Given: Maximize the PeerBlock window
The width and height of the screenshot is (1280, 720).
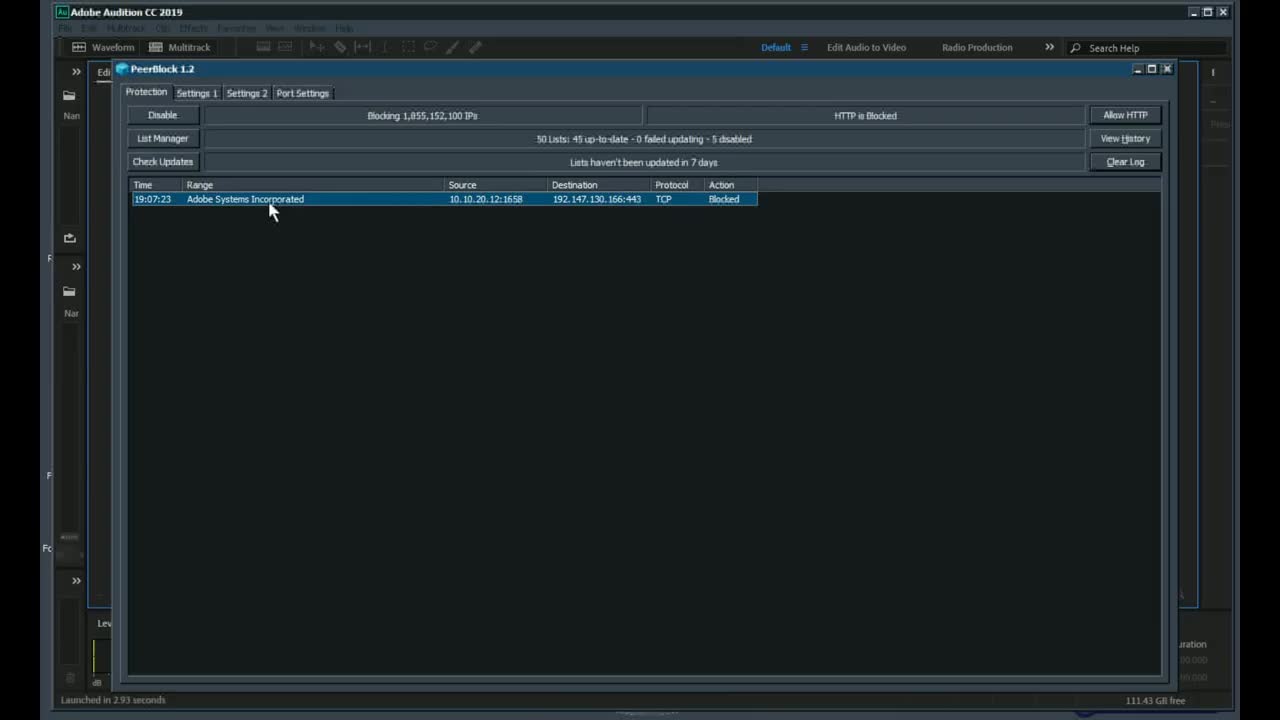Looking at the screenshot, I should (x=1151, y=69).
